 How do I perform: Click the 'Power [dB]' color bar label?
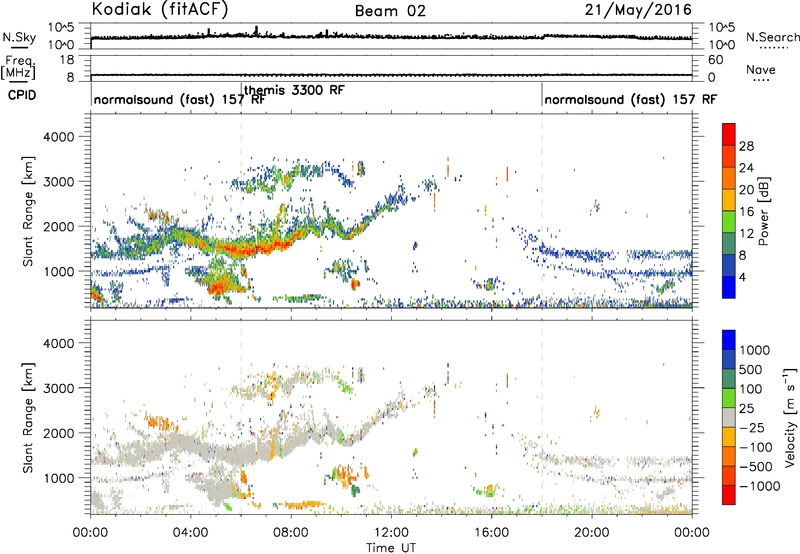(764, 211)
